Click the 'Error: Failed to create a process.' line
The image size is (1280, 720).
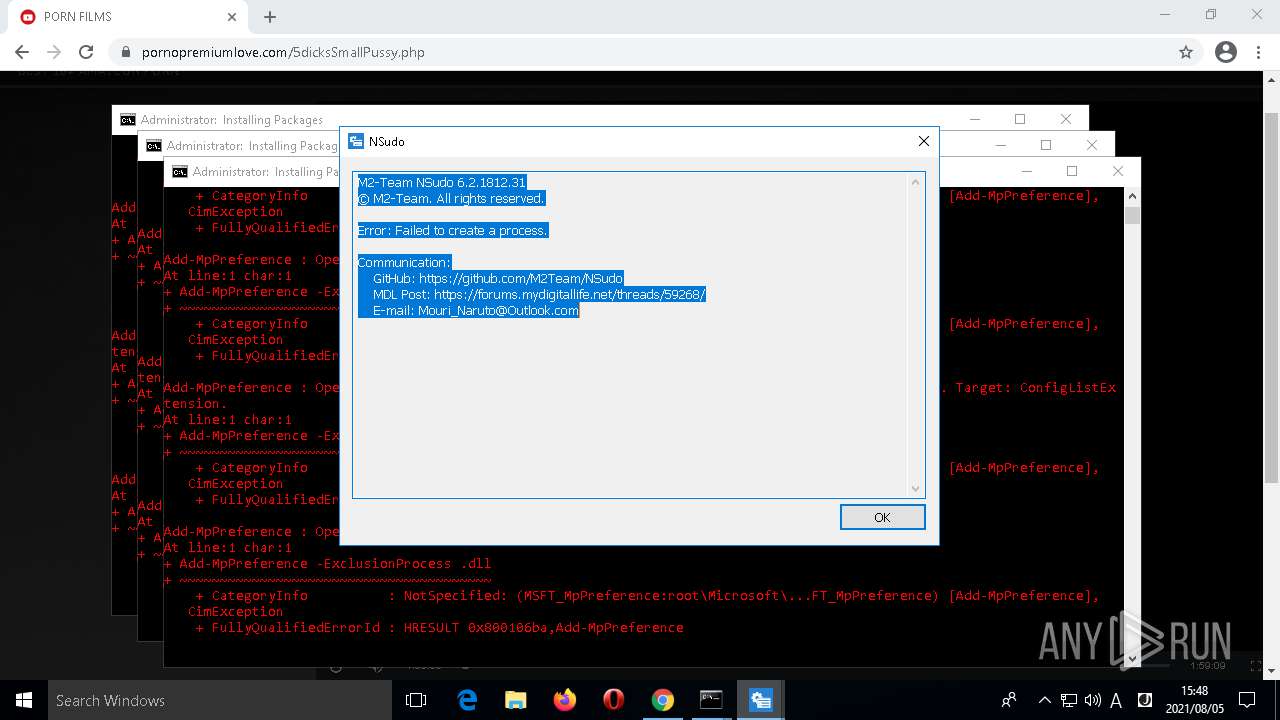[453, 230]
